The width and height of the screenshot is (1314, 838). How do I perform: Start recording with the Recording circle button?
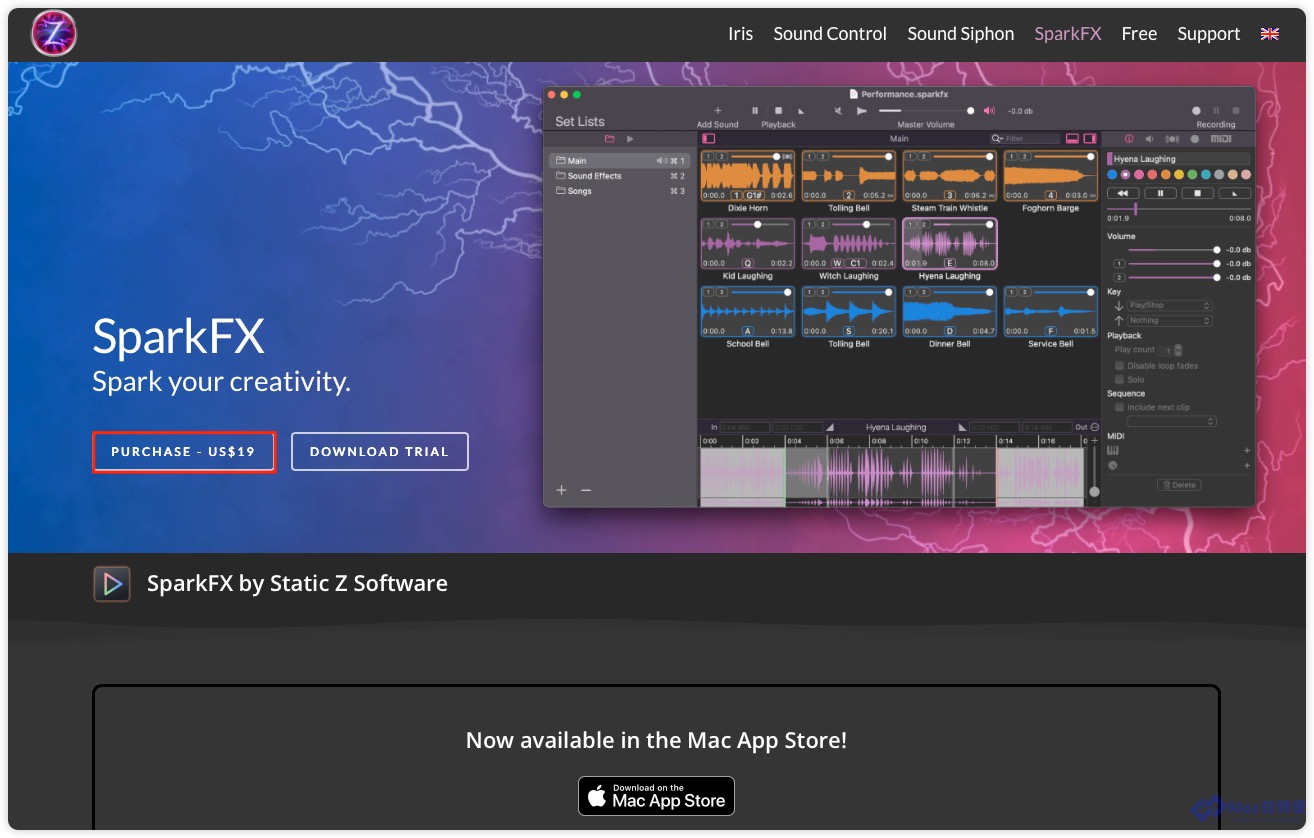(x=1196, y=111)
